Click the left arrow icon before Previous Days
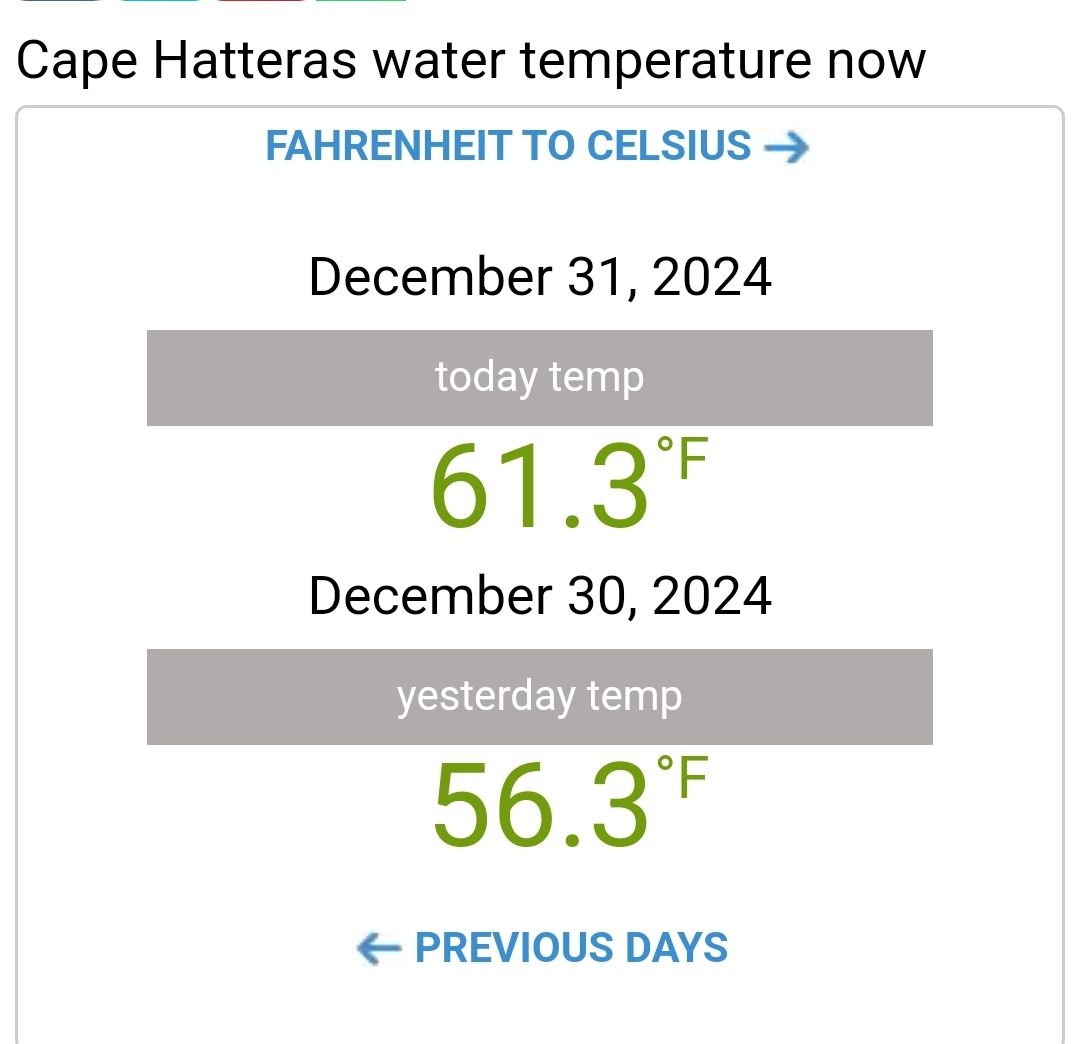 tap(379, 948)
